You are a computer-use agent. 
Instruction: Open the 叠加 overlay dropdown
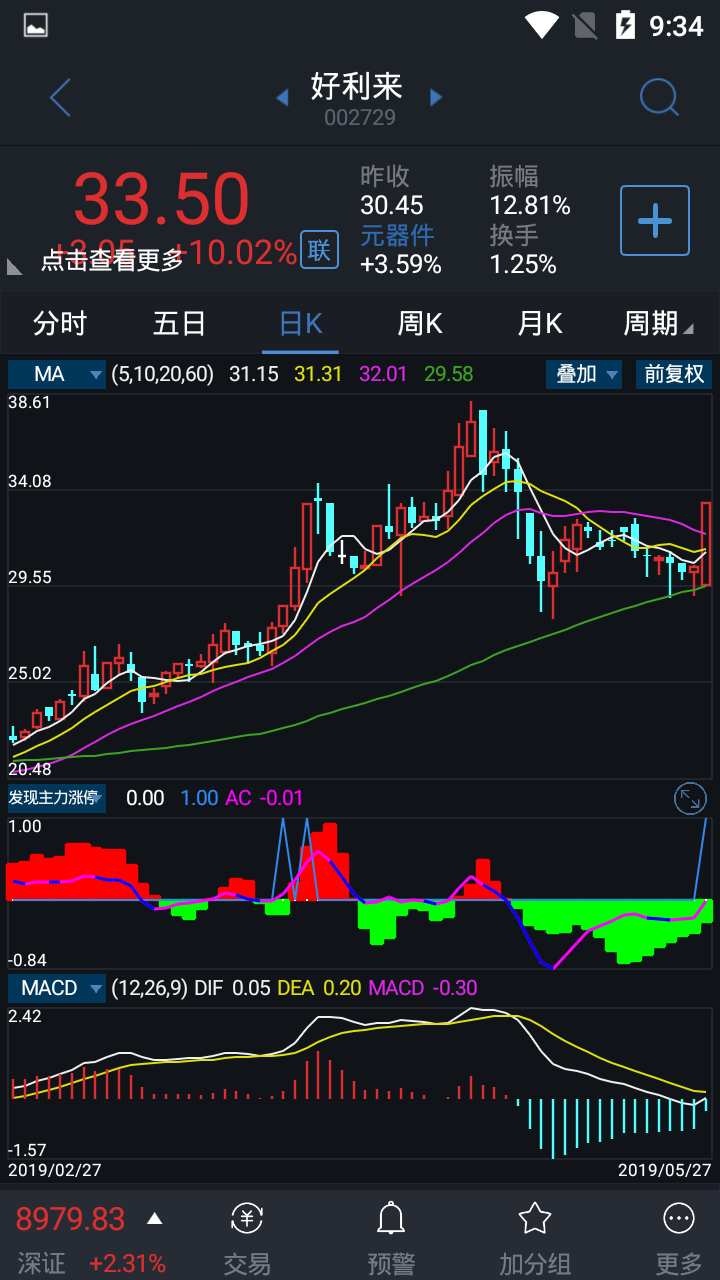click(x=584, y=374)
